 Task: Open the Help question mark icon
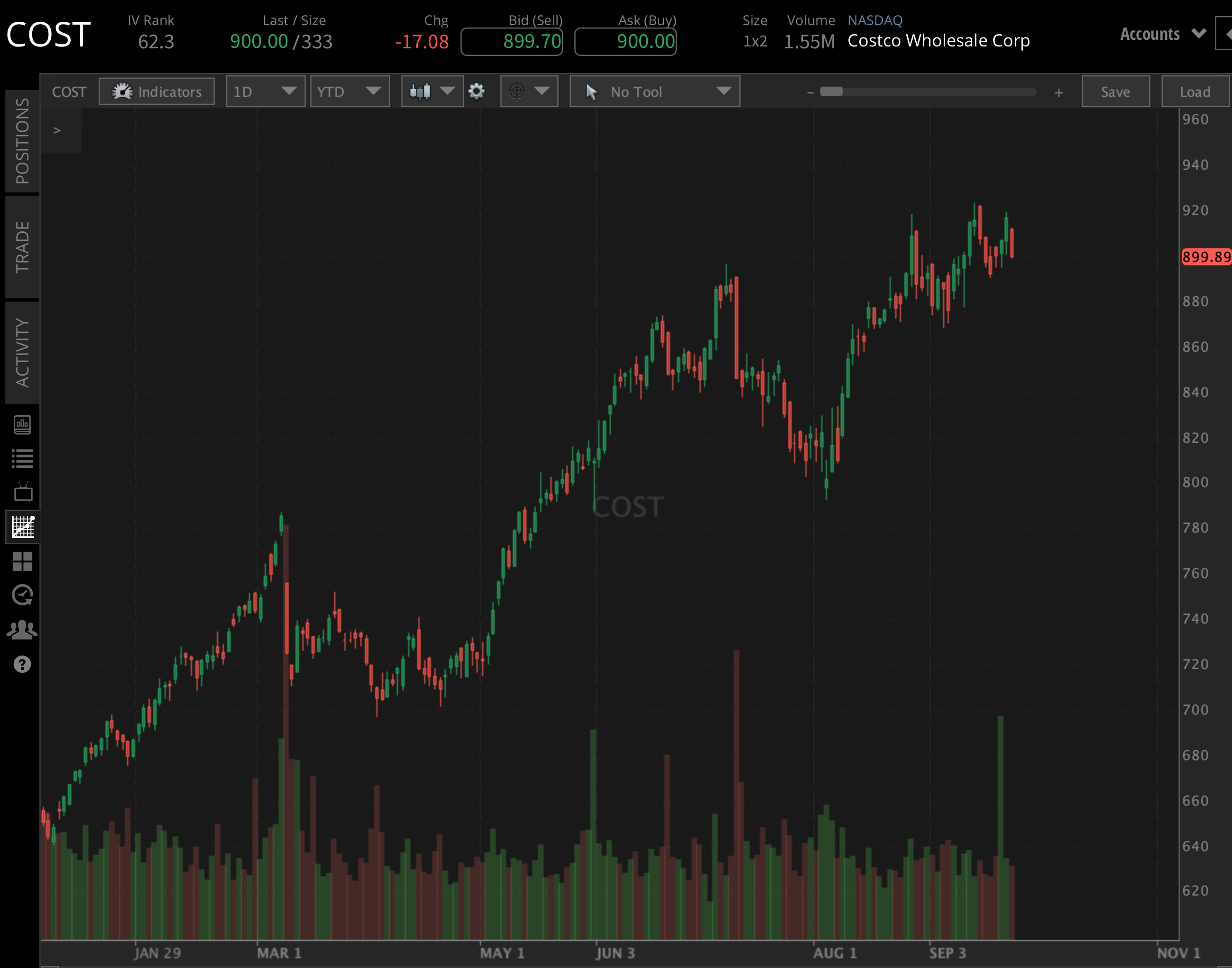coord(22,663)
